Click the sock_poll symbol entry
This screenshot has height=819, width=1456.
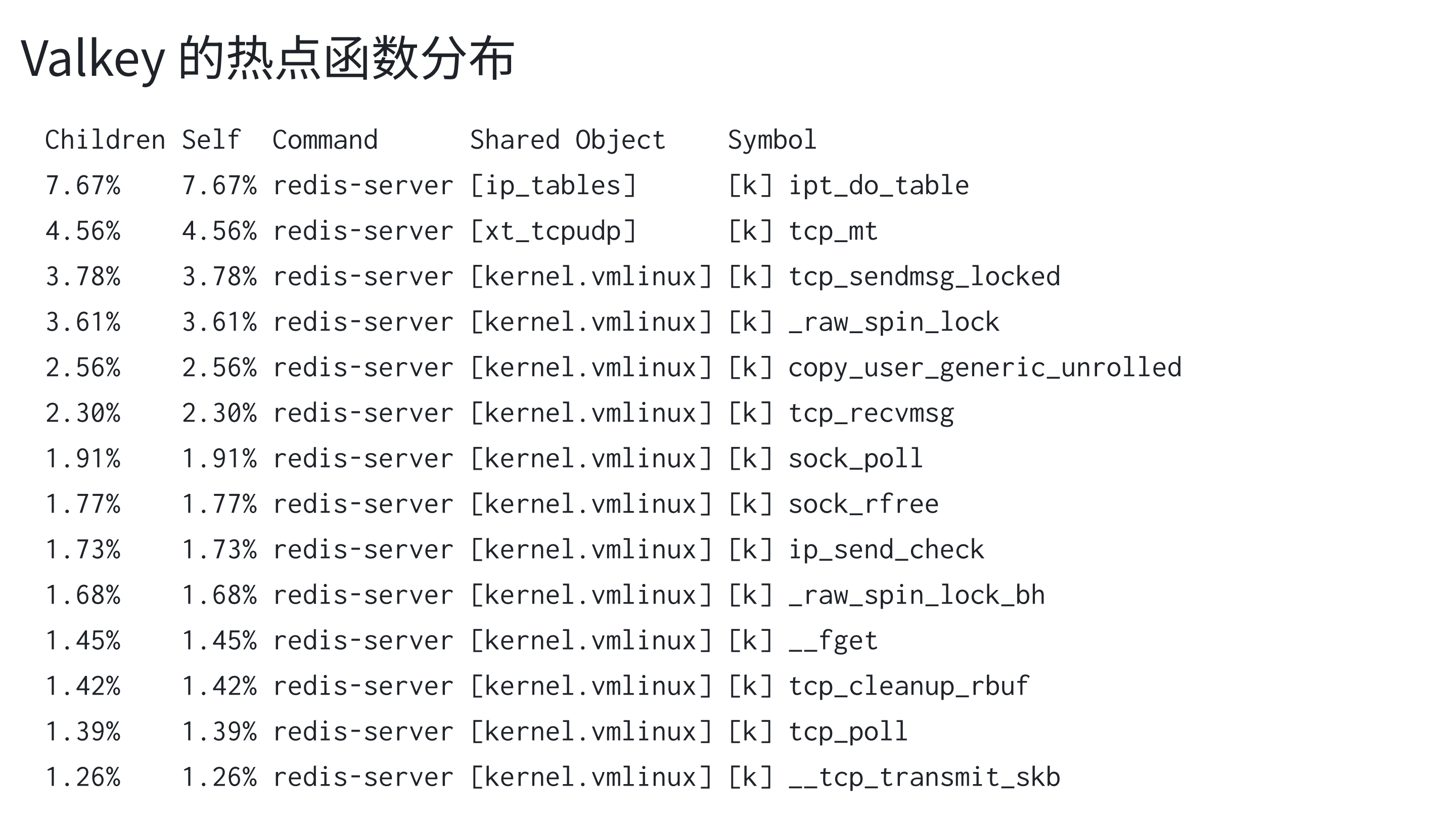[856, 459]
